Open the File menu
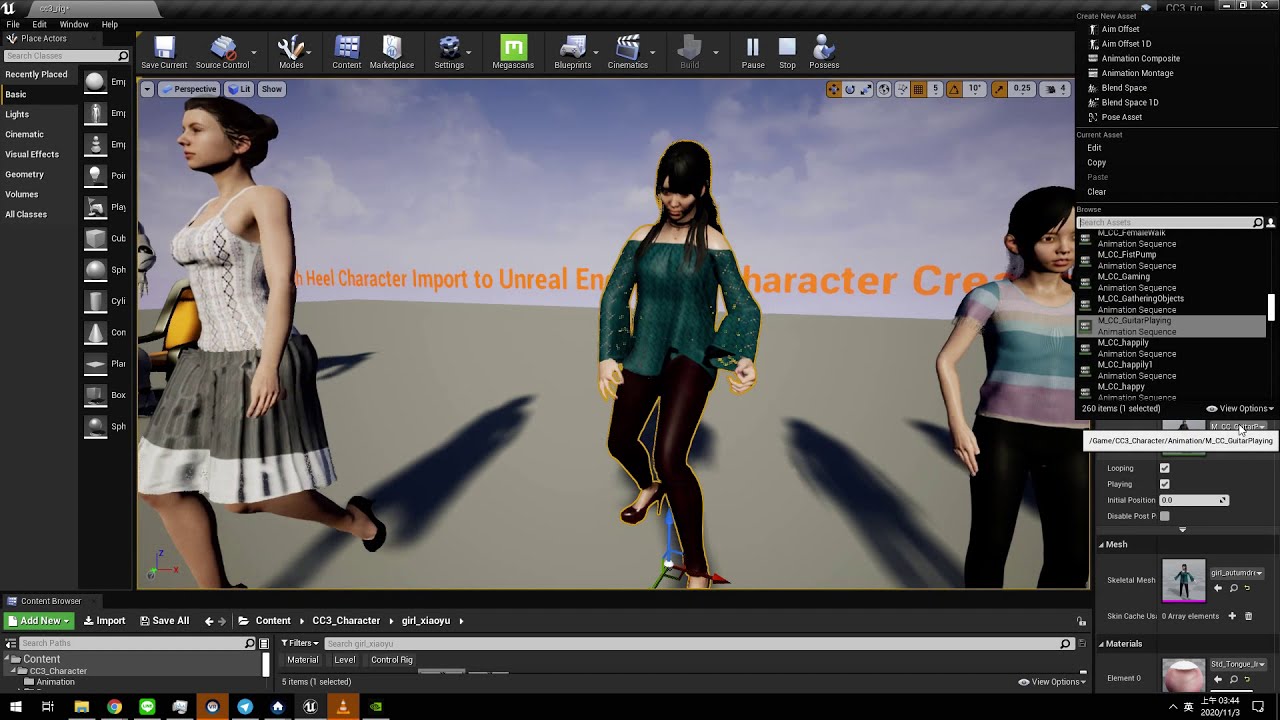Image resolution: width=1280 pixels, height=720 pixels. 13,24
